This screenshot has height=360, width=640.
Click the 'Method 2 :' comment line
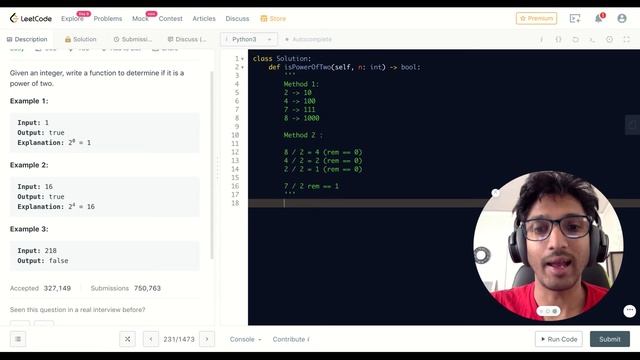point(303,135)
